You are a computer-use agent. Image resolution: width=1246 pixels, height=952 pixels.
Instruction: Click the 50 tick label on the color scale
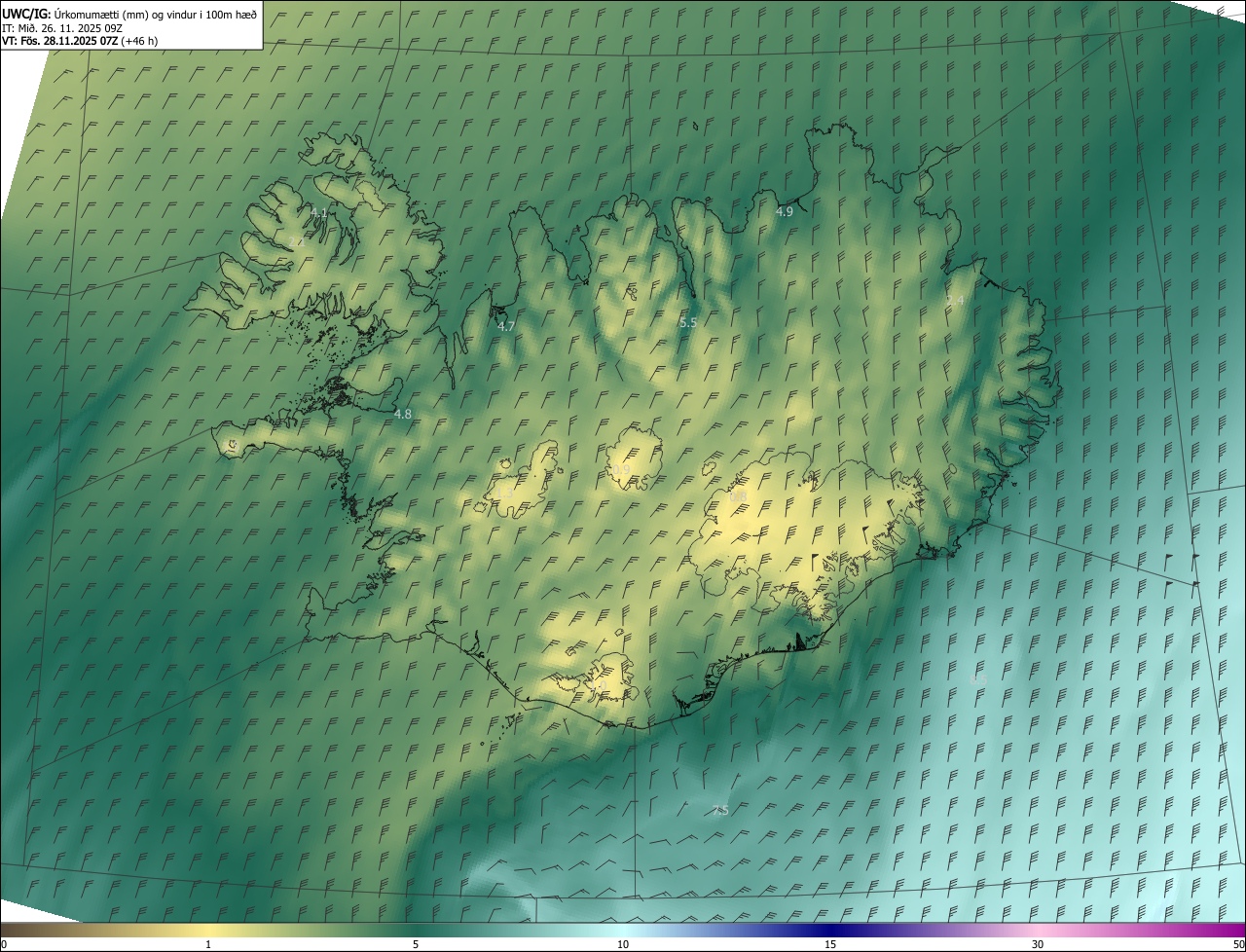click(1238, 944)
